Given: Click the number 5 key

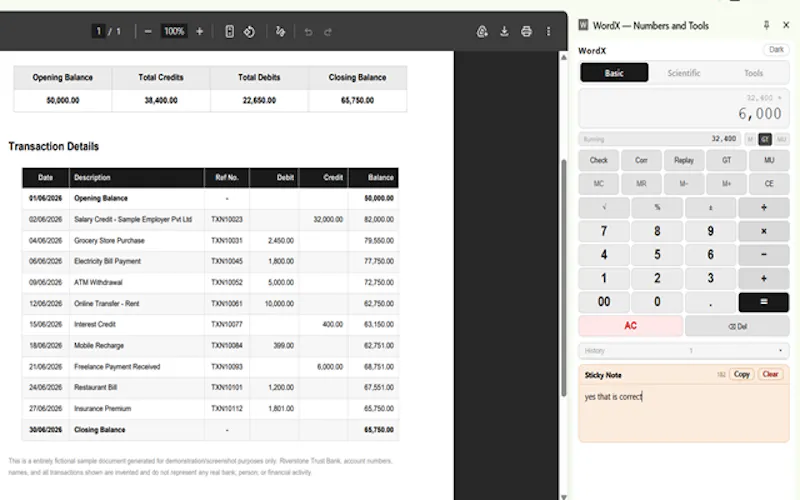Looking at the screenshot, I should pyautogui.click(x=657, y=255).
